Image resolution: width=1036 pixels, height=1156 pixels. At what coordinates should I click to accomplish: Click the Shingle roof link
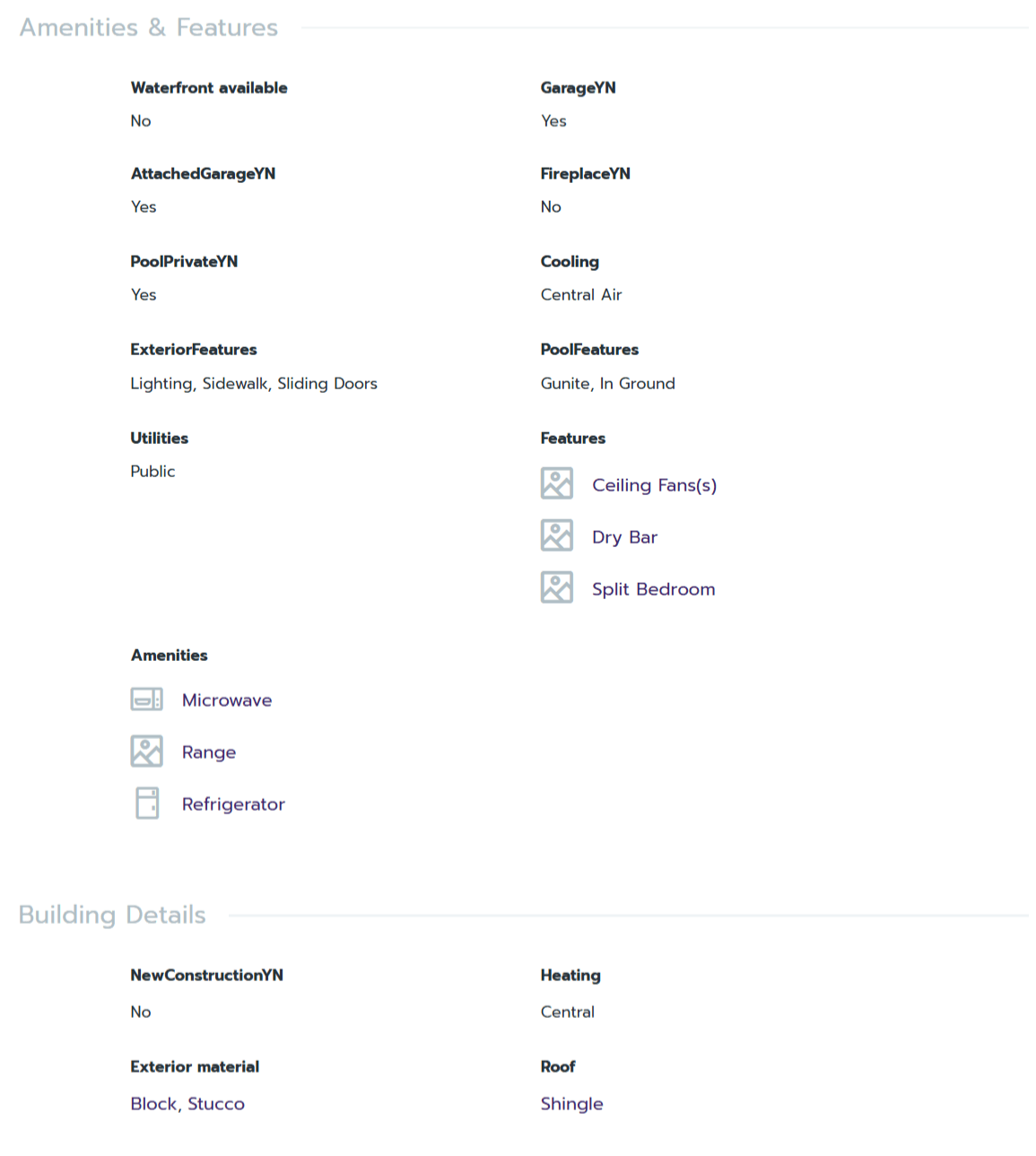[571, 1104]
